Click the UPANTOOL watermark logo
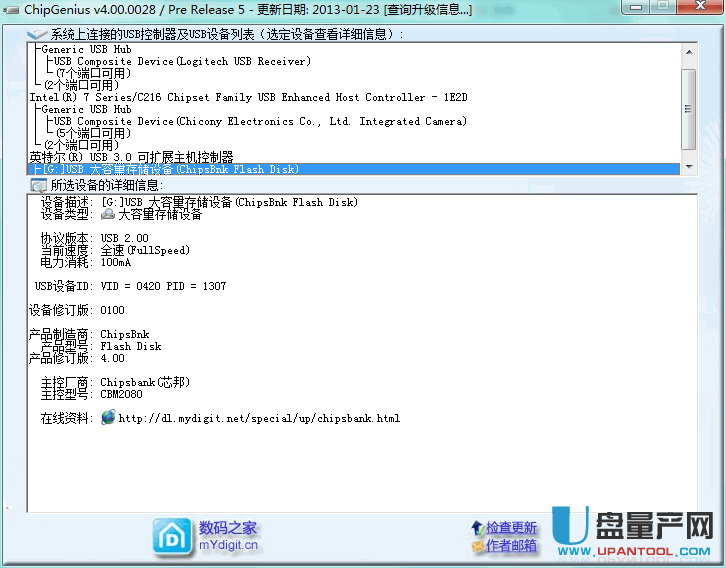Image resolution: width=726 pixels, height=568 pixels. (633, 534)
